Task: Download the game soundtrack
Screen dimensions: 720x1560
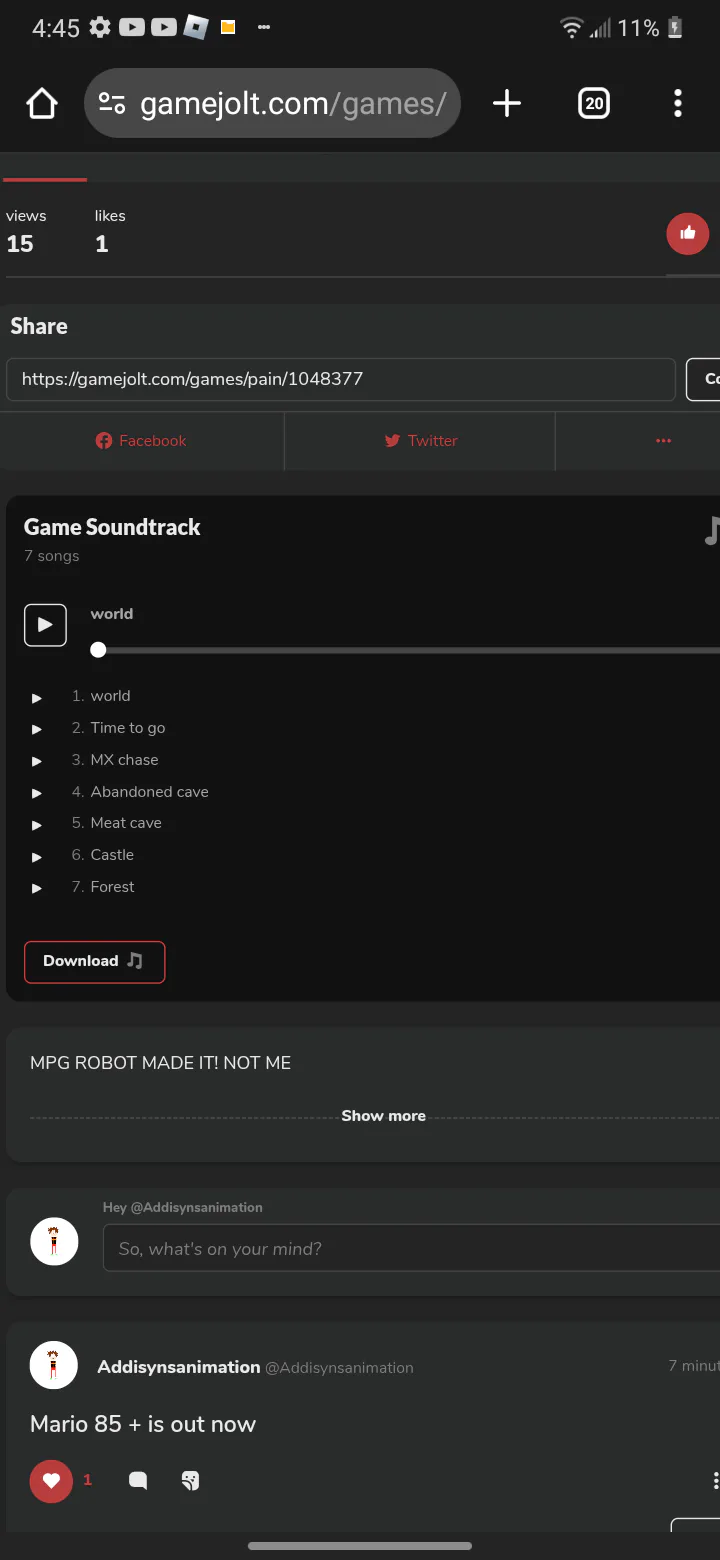Action: tap(94, 962)
